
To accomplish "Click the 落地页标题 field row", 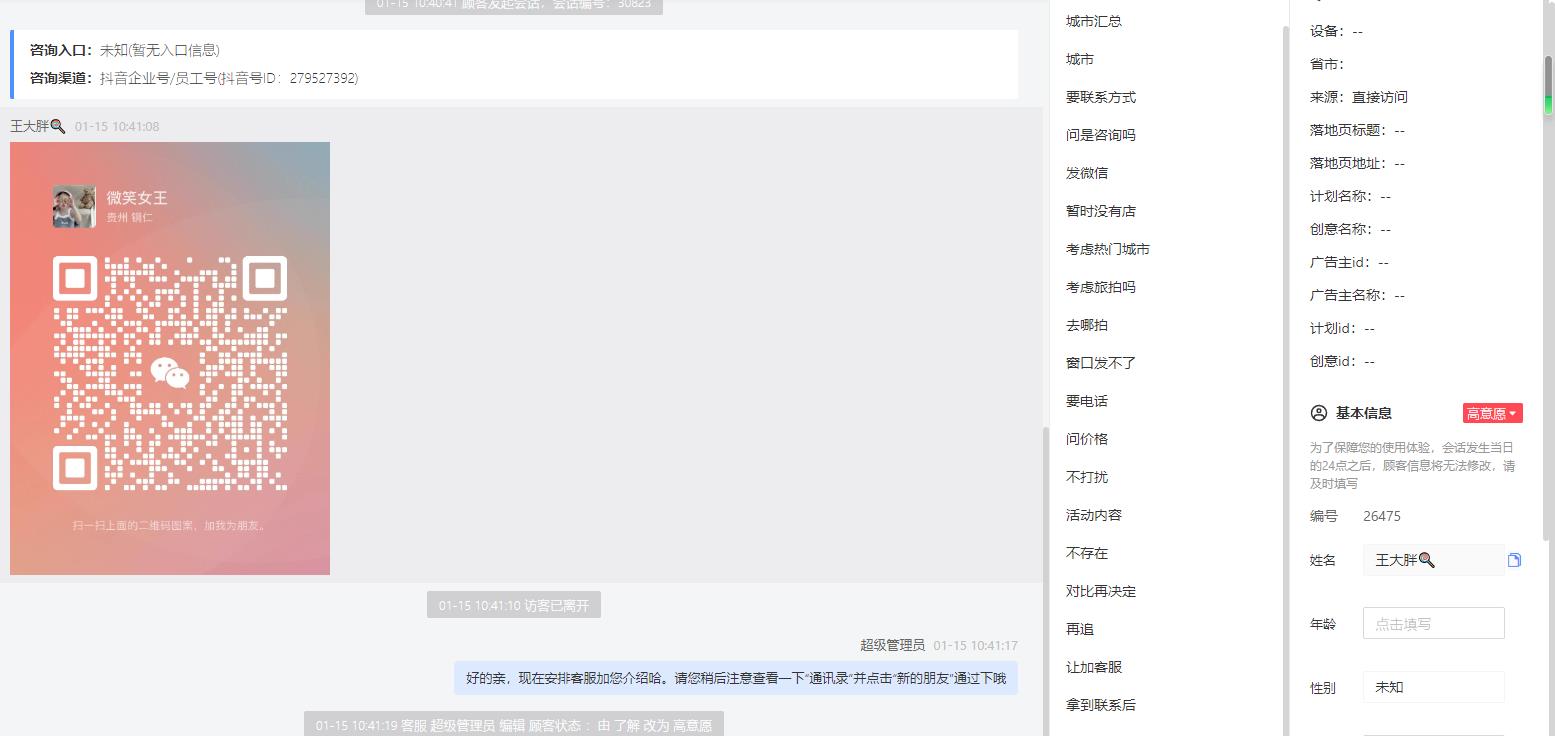I will coord(1357,130).
